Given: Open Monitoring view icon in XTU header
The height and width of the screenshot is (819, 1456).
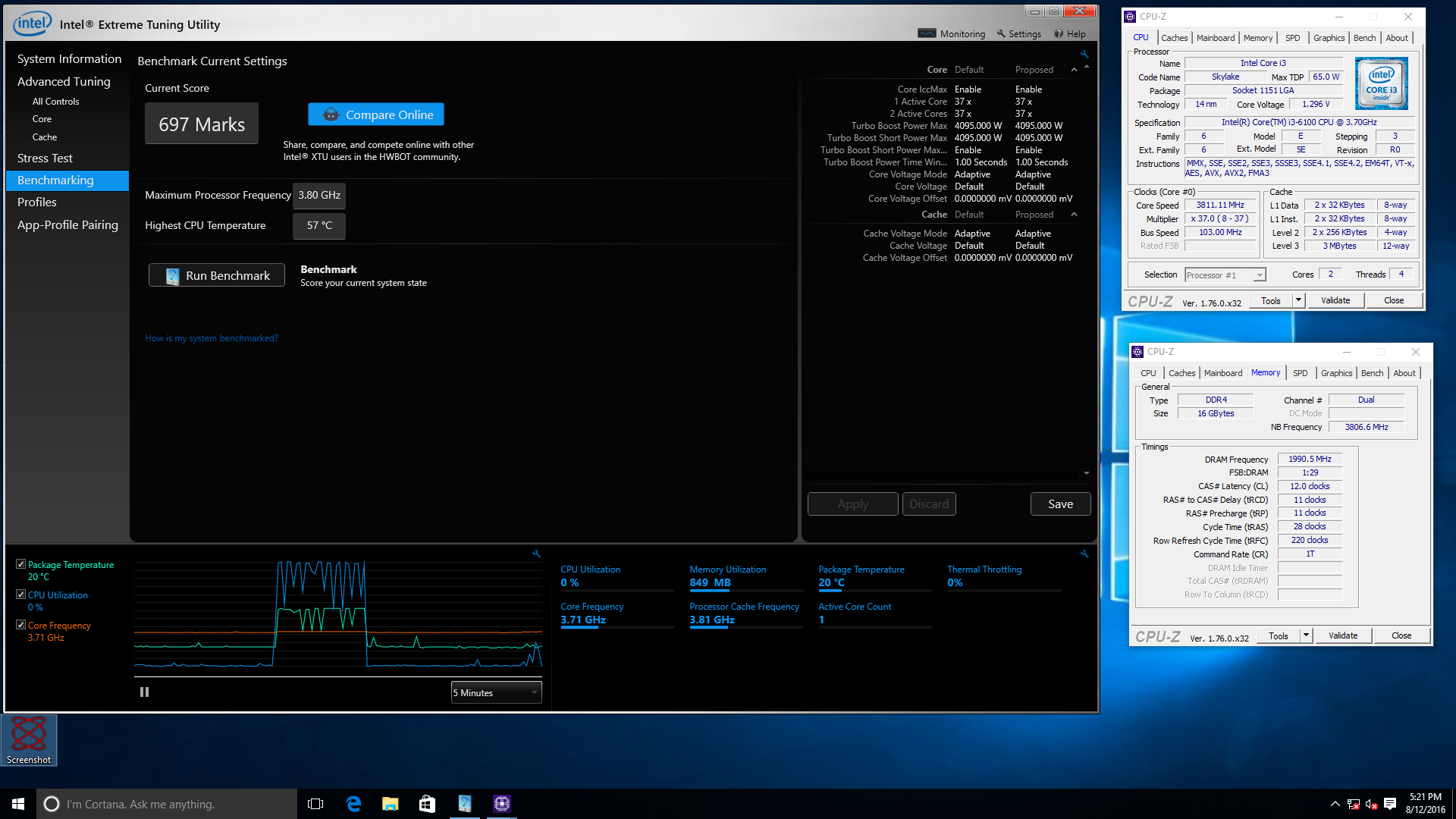Looking at the screenshot, I should [x=927, y=33].
